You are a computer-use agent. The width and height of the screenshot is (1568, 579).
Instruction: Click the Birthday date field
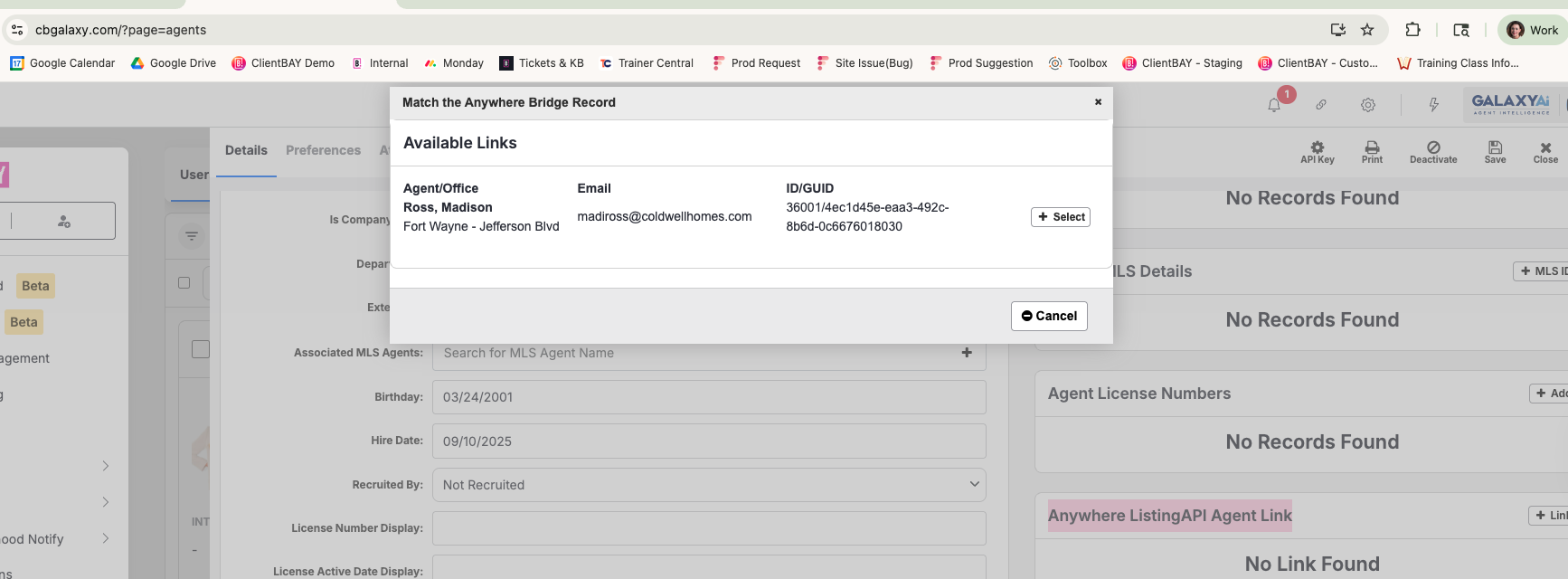pyautogui.click(x=708, y=397)
